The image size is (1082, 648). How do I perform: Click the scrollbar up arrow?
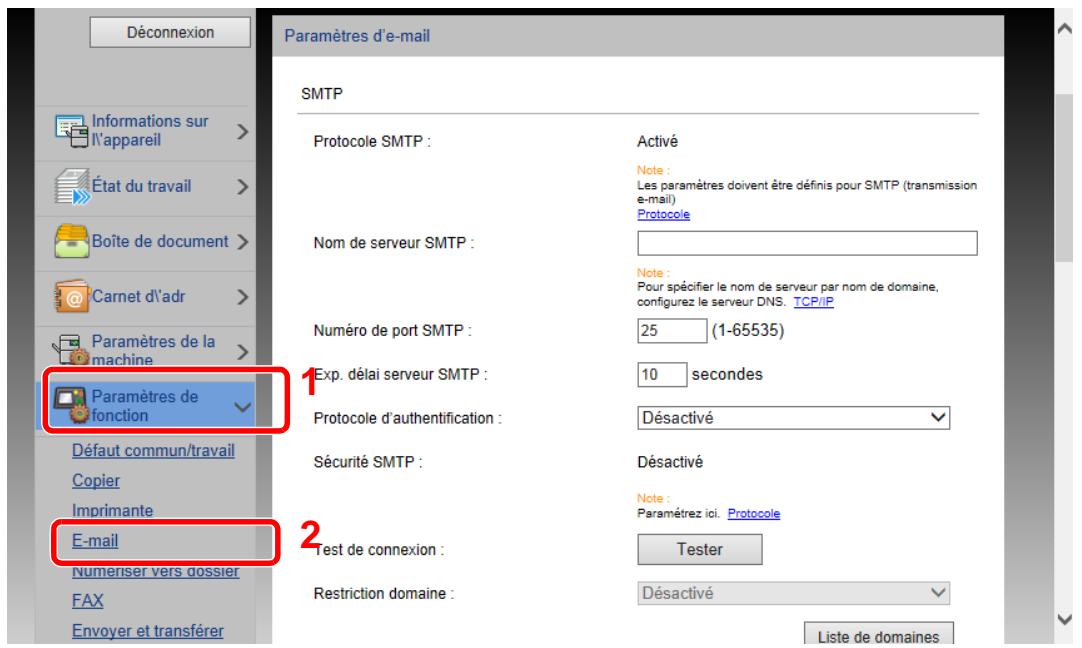pos(1065,28)
